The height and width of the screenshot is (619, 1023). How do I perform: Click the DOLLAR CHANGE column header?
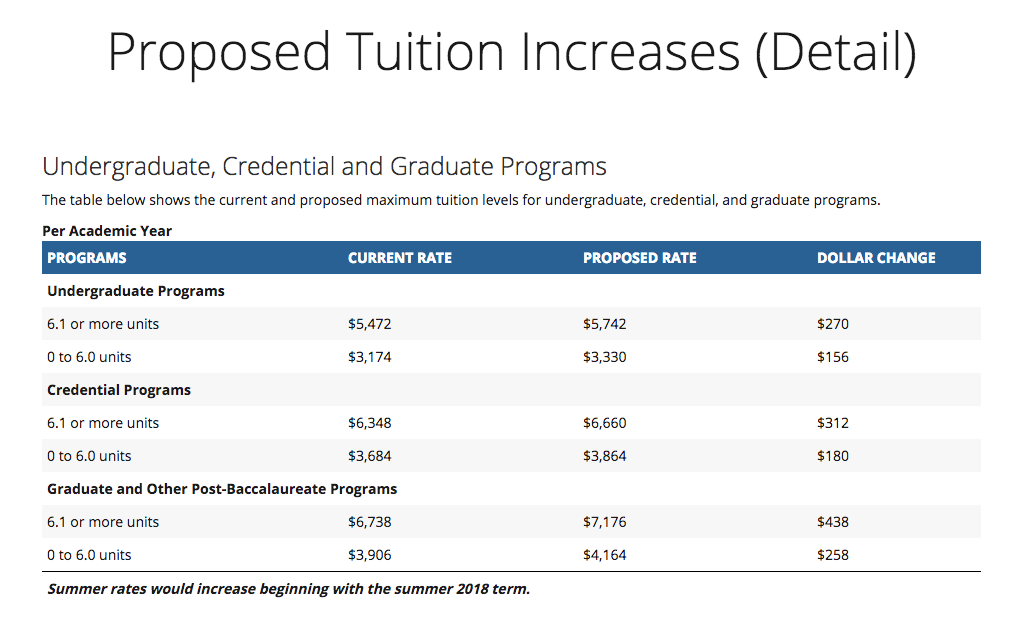pyautogui.click(x=876, y=258)
